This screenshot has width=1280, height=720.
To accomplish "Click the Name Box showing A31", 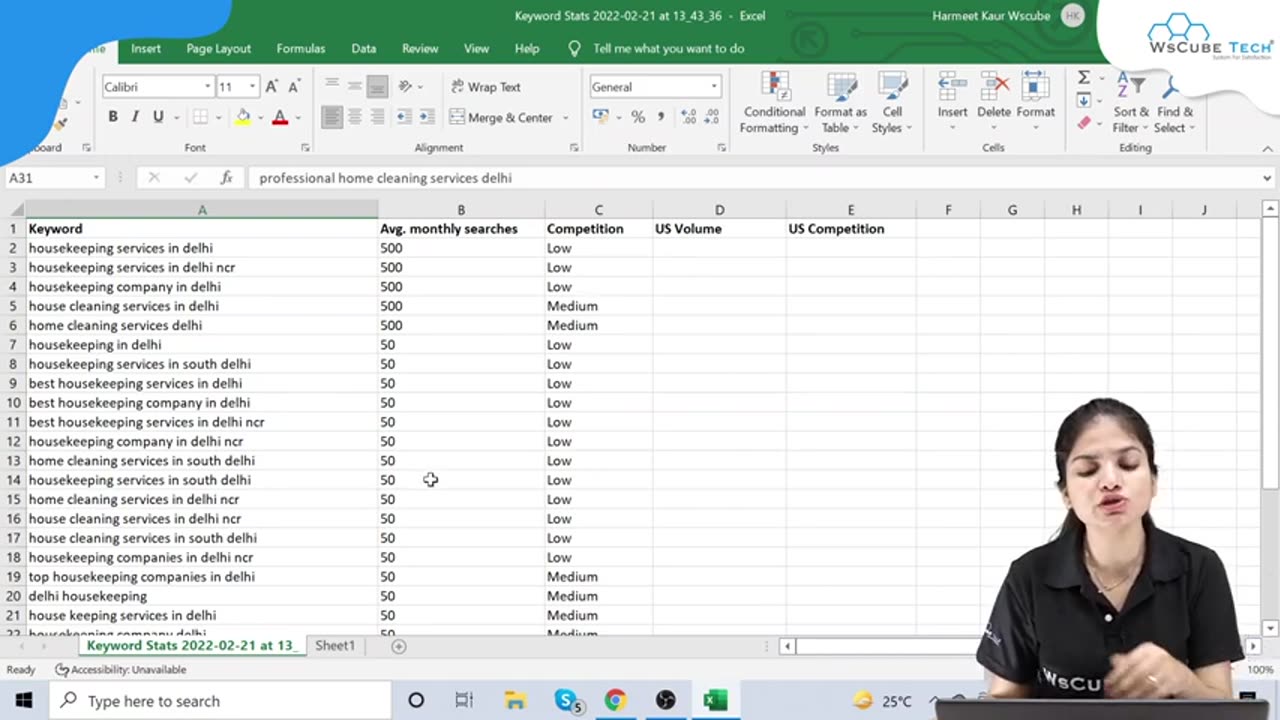I will 53,178.
